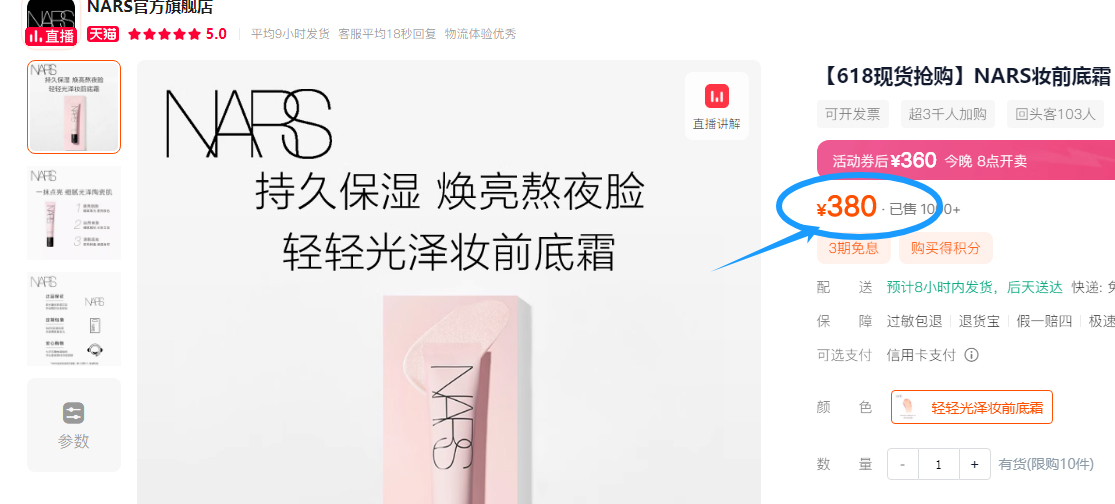Click the quantity input field

(x=939, y=464)
